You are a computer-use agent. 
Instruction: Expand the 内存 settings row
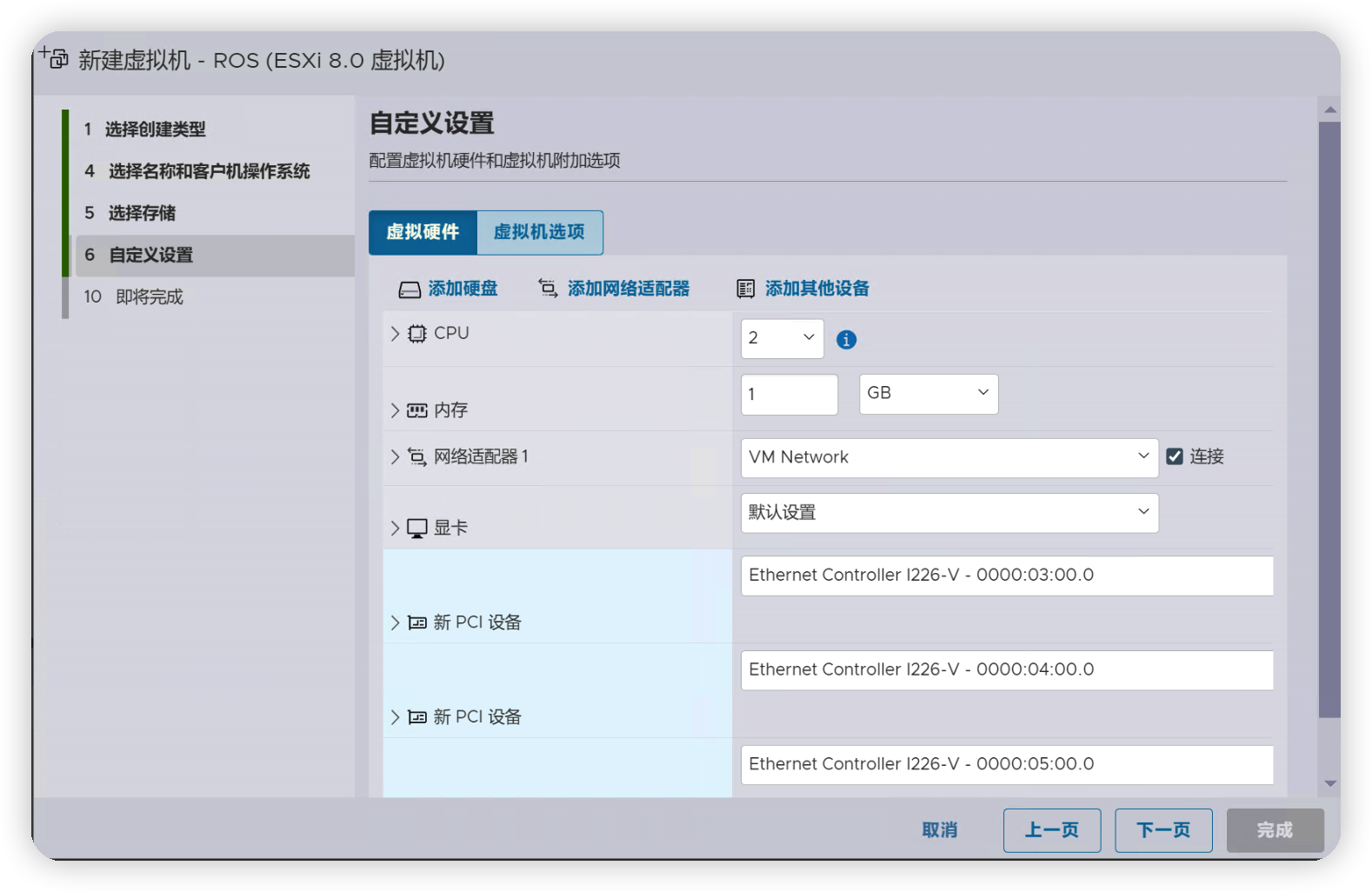[x=395, y=410]
